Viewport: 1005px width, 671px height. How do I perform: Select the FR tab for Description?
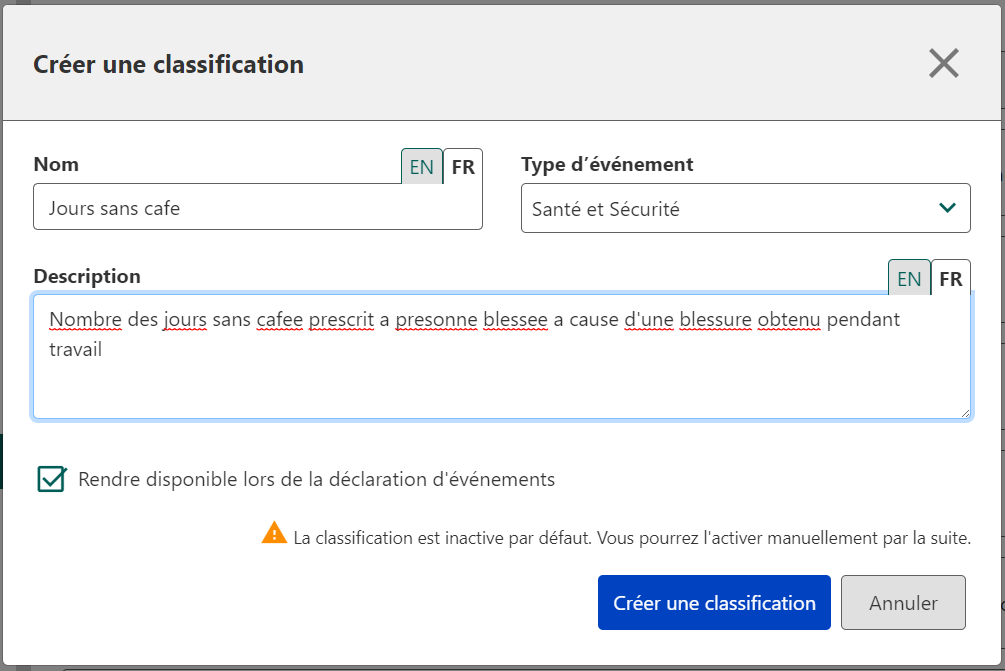951,279
